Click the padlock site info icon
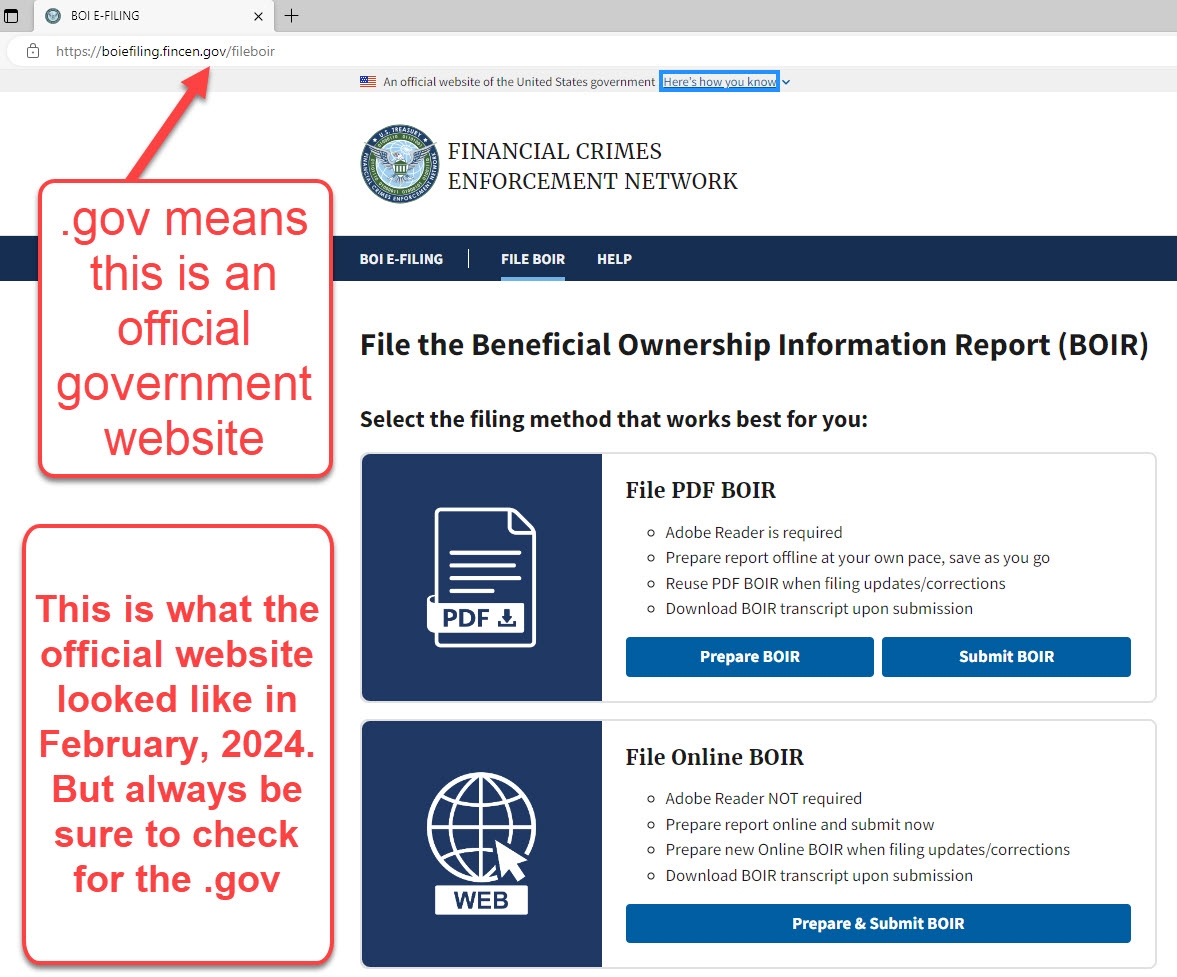 click(32, 51)
